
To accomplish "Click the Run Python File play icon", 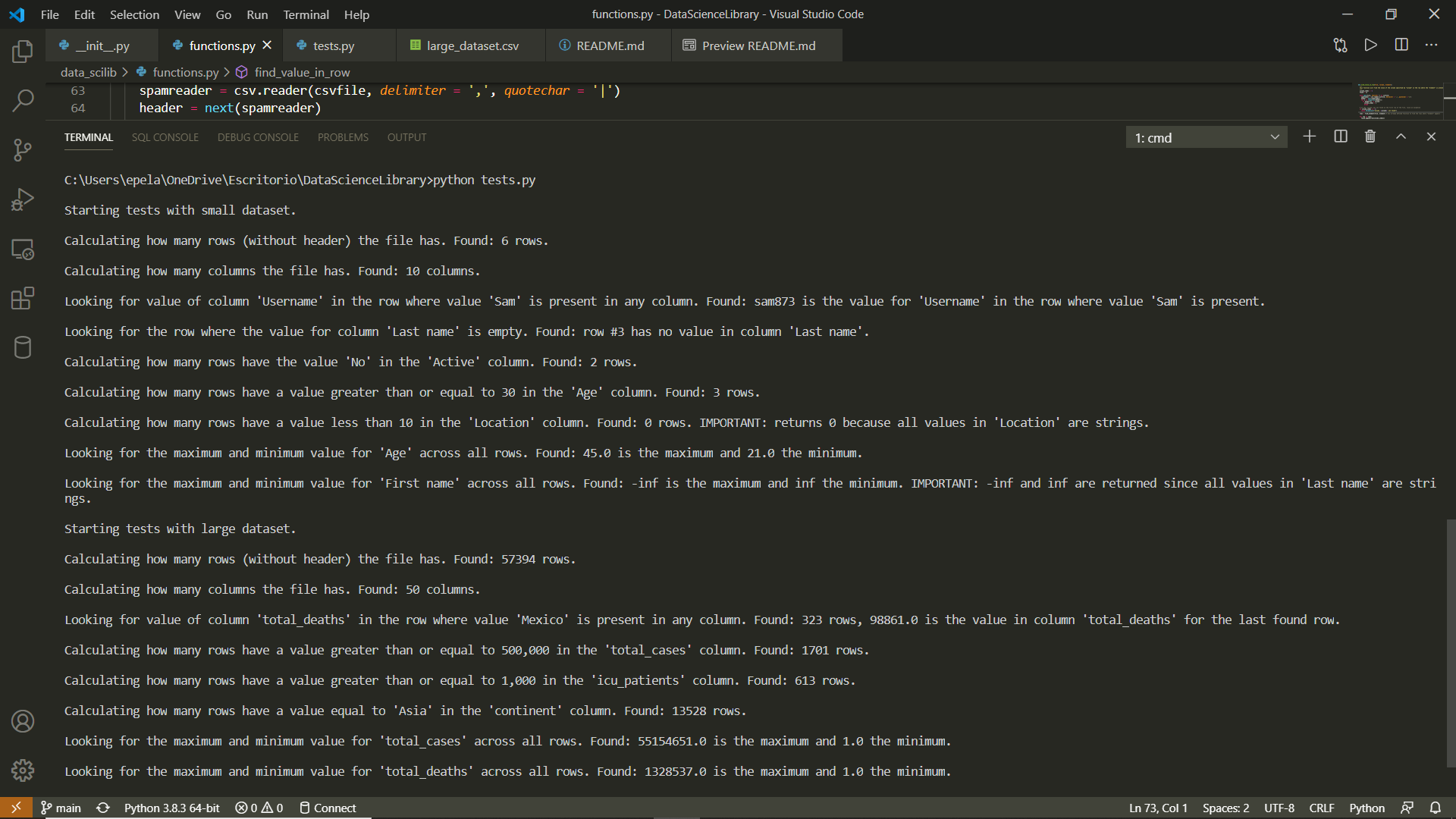I will point(1370,45).
